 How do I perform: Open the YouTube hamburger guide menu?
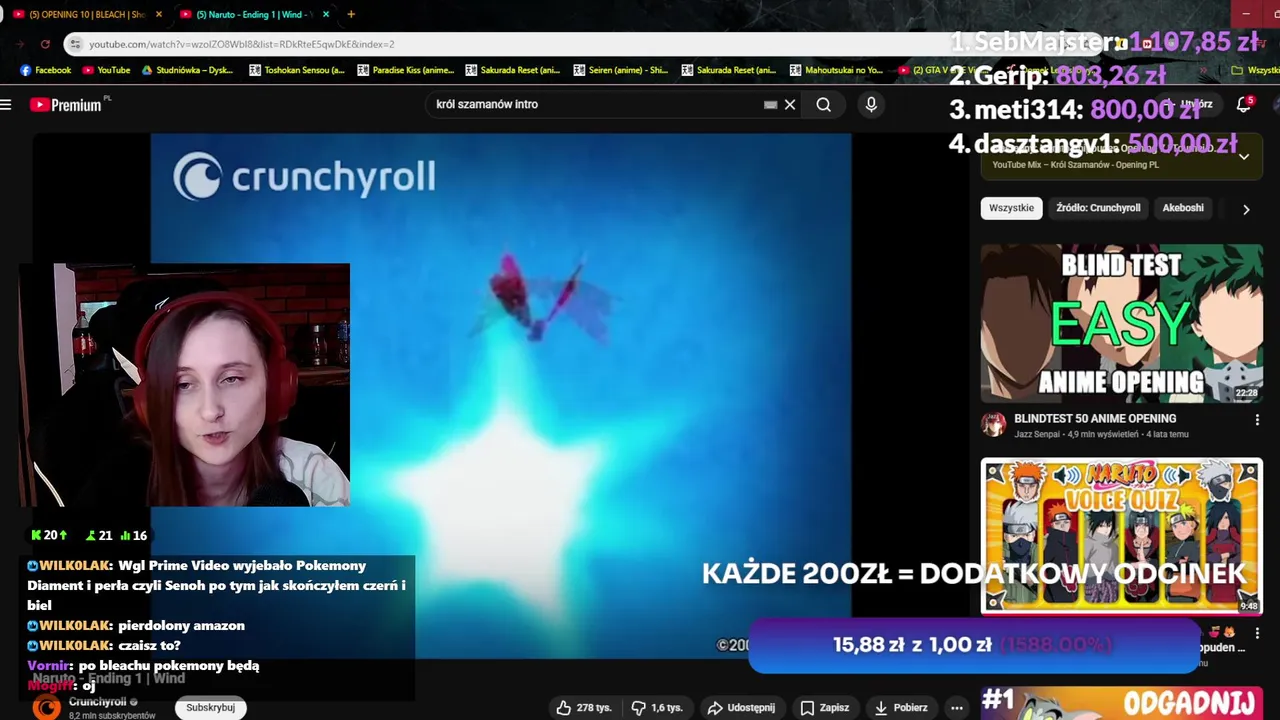[6, 104]
